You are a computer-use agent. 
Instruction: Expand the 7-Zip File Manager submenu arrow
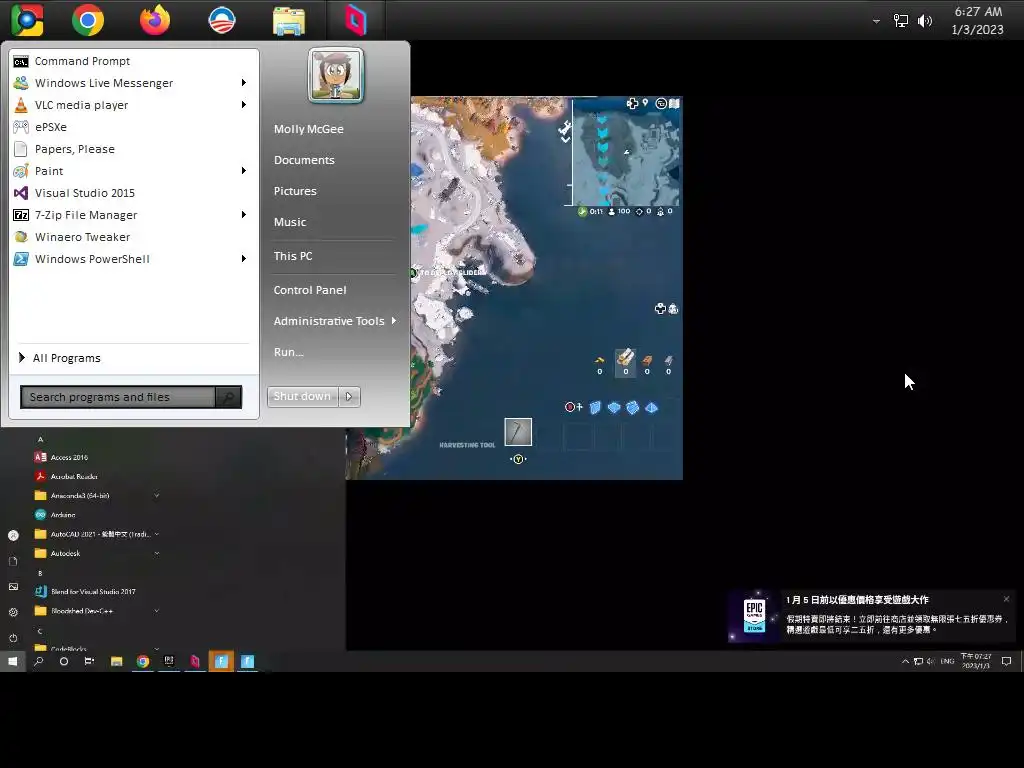coord(244,214)
